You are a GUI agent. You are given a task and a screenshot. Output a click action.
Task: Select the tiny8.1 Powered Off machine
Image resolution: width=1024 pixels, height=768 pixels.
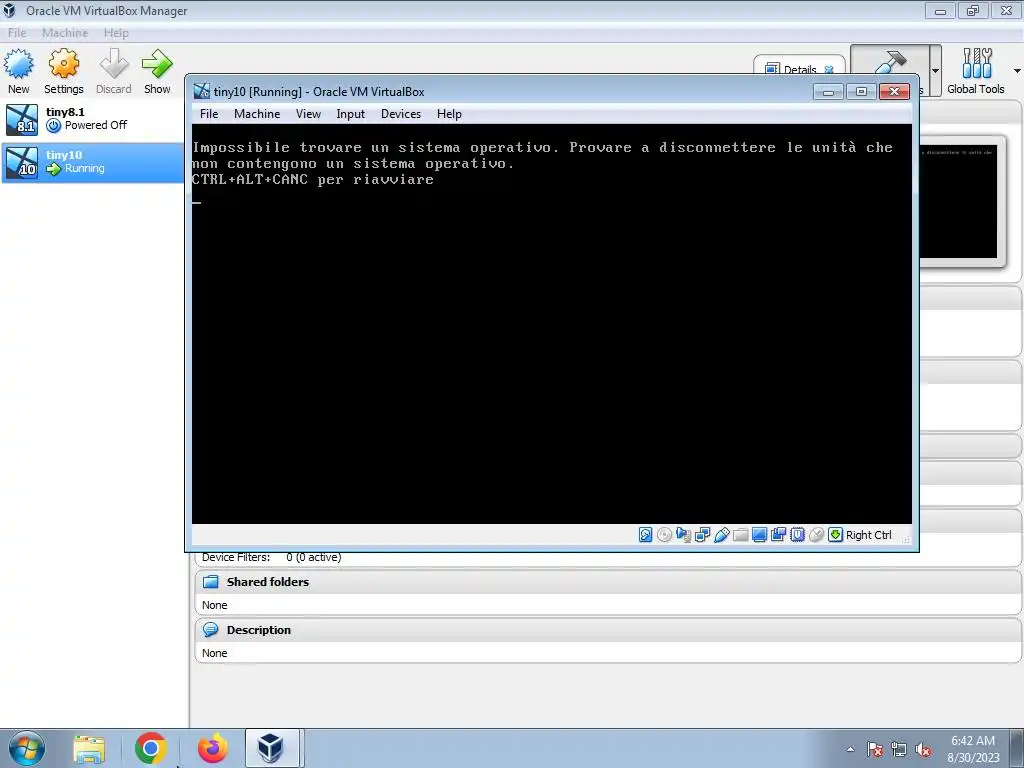pos(93,120)
